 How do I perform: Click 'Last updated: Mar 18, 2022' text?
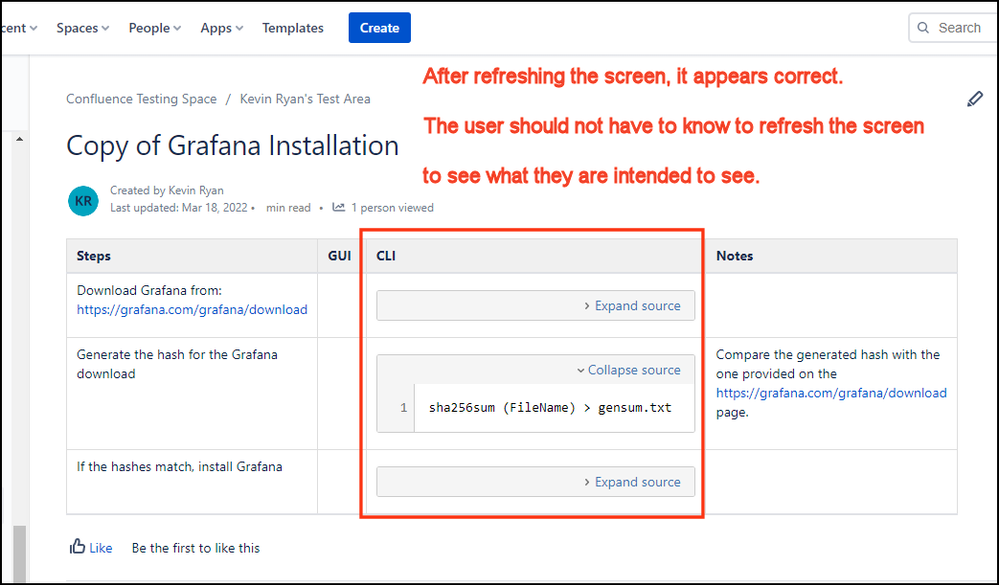click(178, 208)
